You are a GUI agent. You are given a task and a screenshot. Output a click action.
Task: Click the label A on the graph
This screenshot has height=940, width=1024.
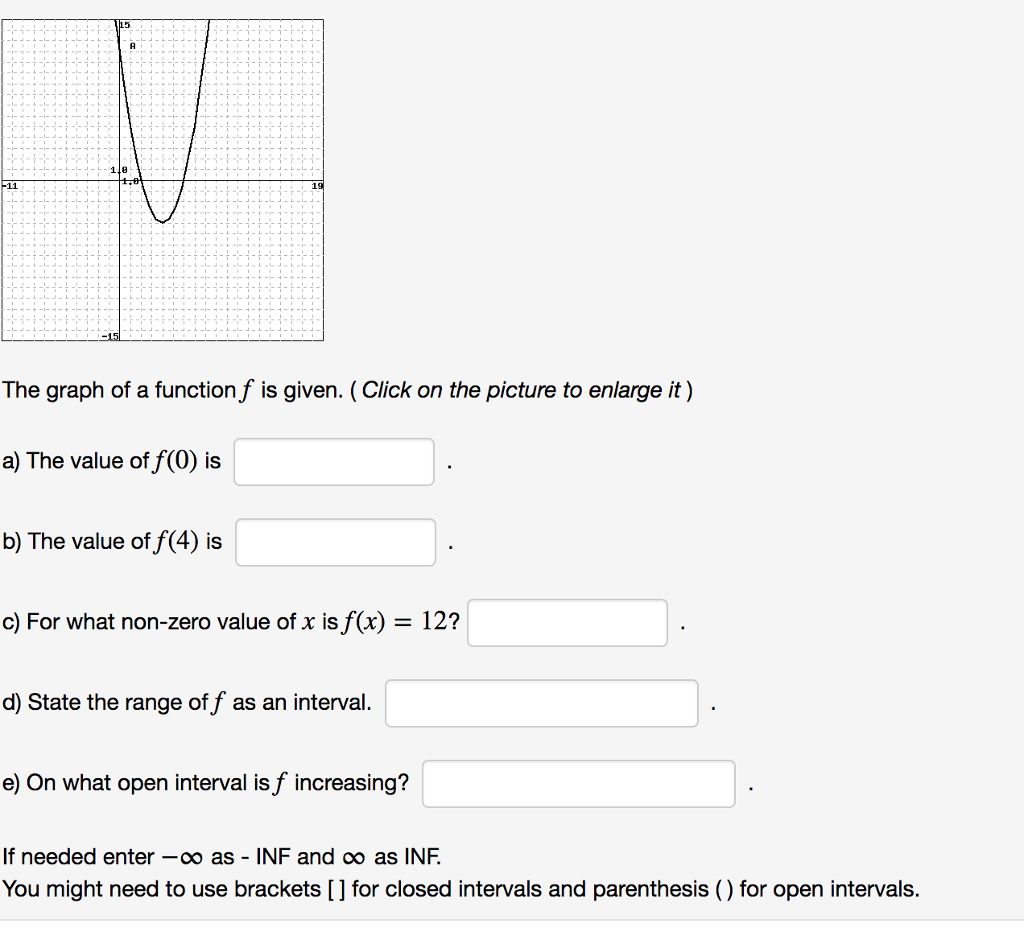[x=131, y=43]
